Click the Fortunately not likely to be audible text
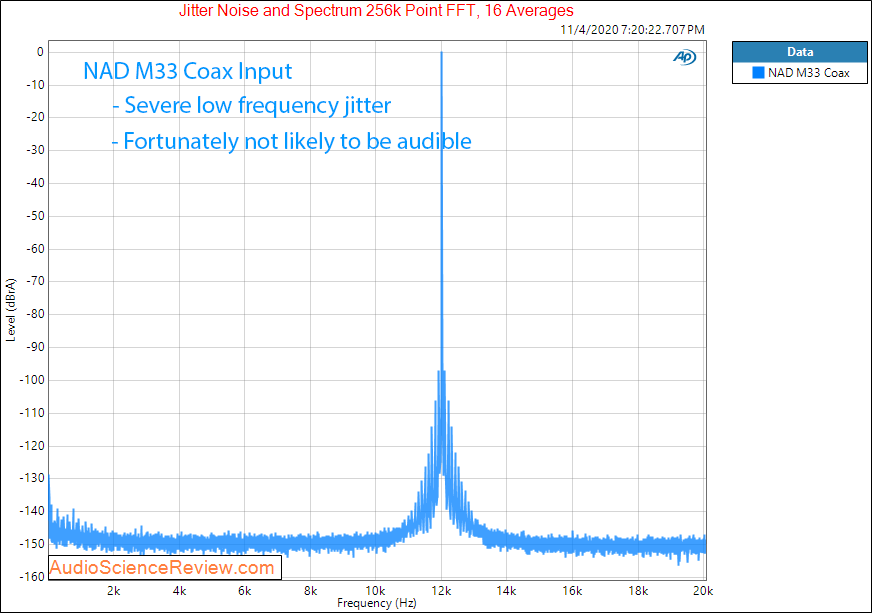Screen dimensions: 872x613 [291, 141]
